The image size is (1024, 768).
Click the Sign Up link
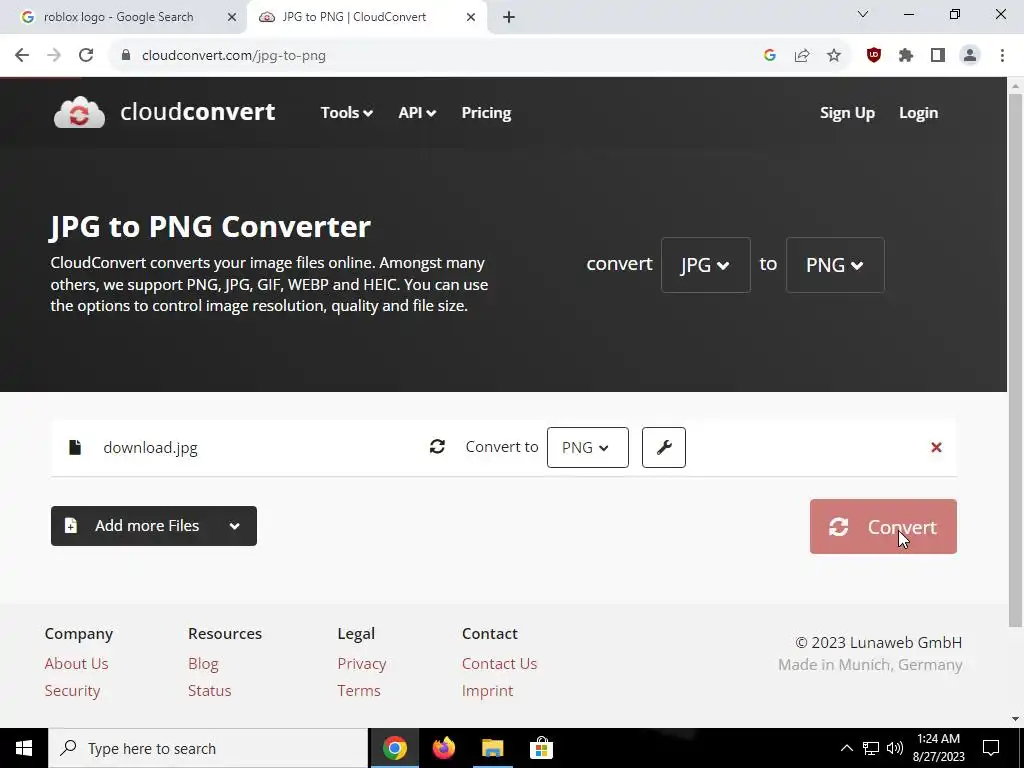(x=847, y=113)
